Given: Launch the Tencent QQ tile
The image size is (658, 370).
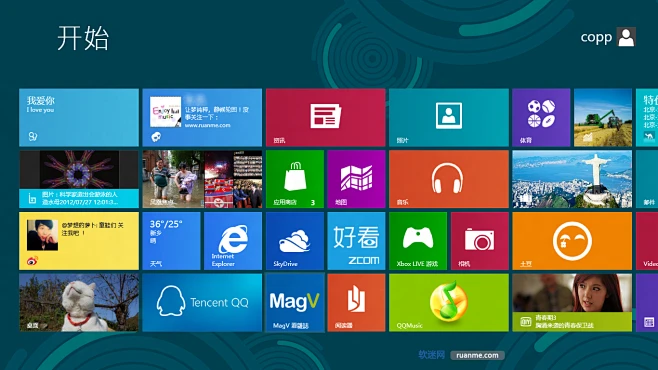Looking at the screenshot, I should (x=202, y=302).
